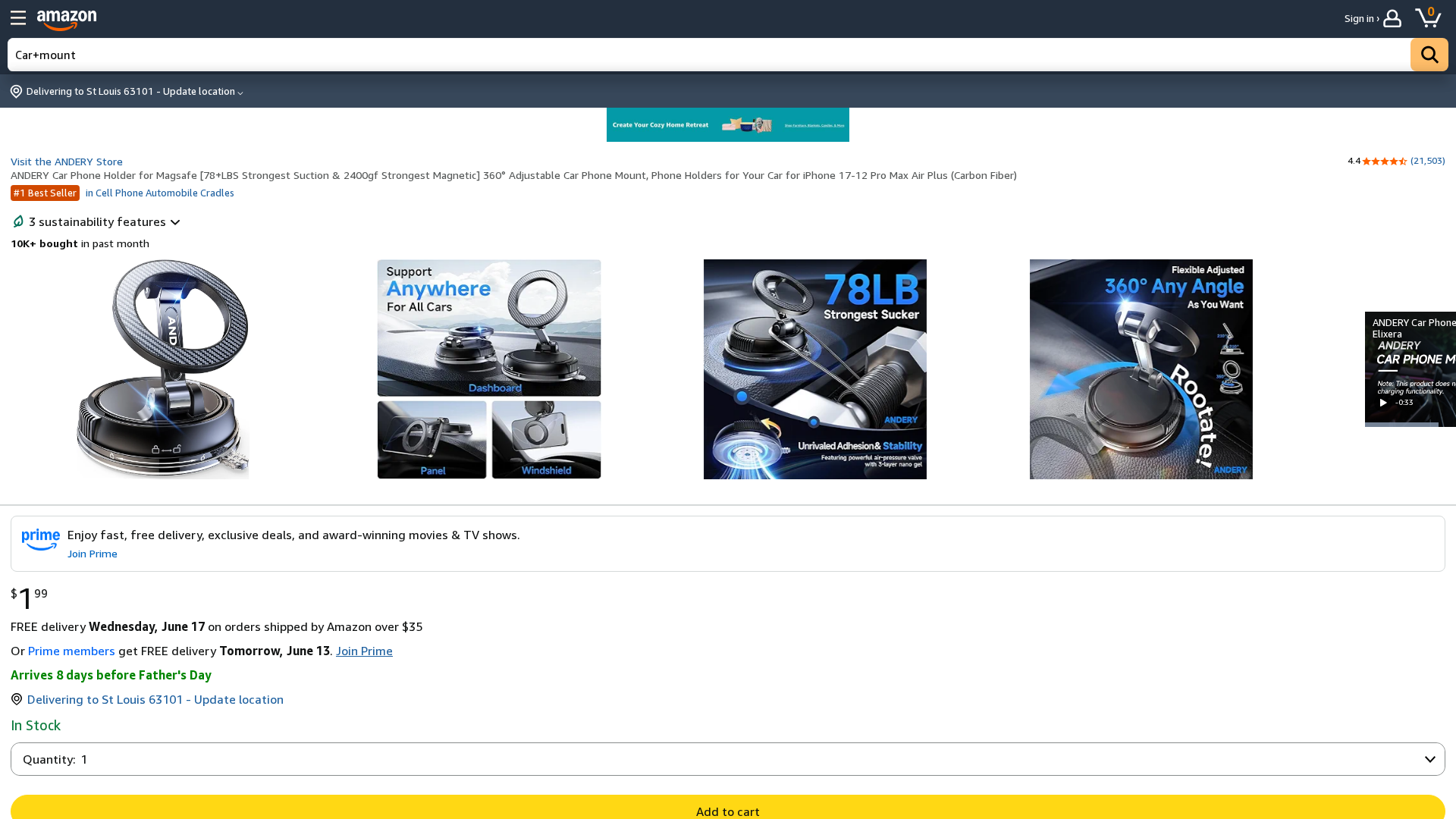Click the 10K+ bought in past month text
This screenshot has width=1456, height=819.
[x=80, y=243]
